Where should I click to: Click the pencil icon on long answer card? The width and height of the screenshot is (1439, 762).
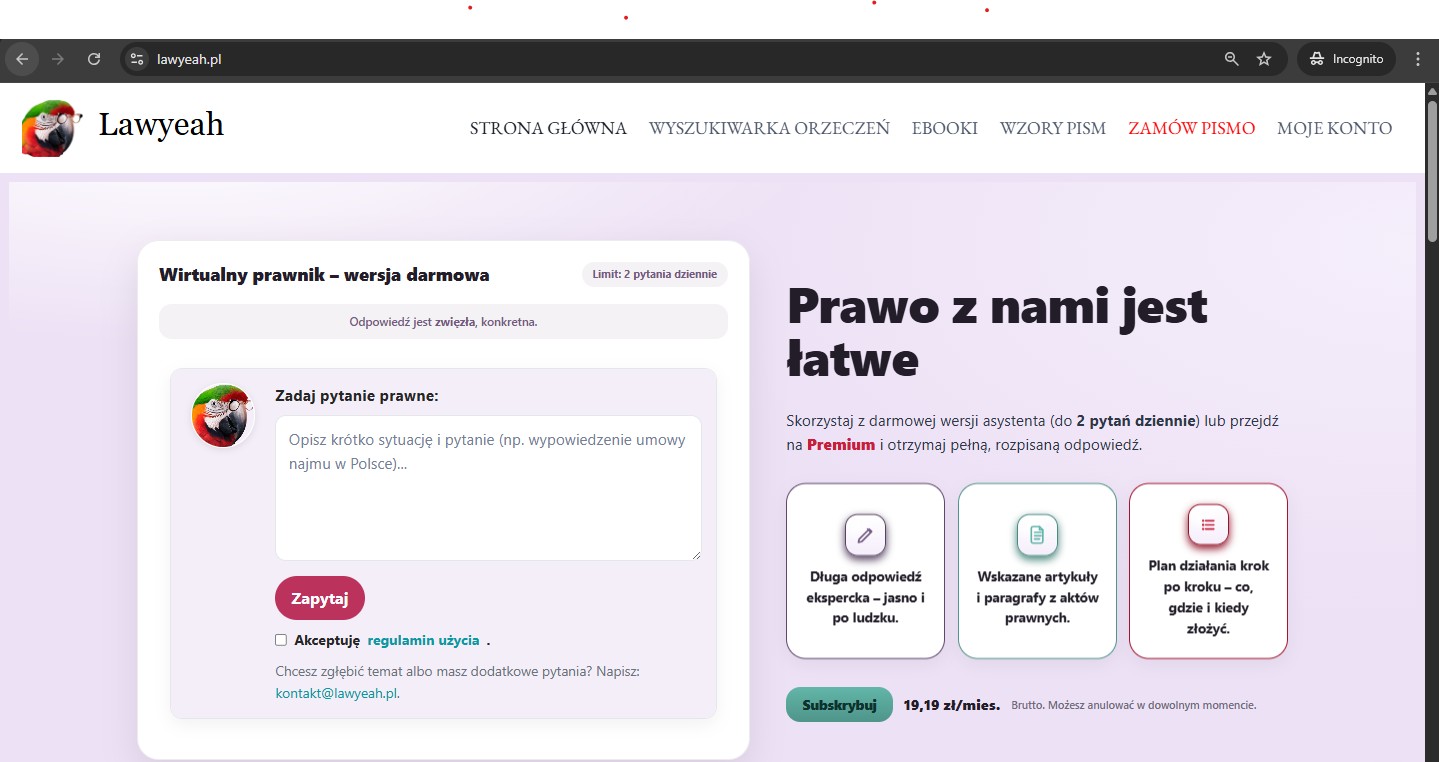click(865, 535)
